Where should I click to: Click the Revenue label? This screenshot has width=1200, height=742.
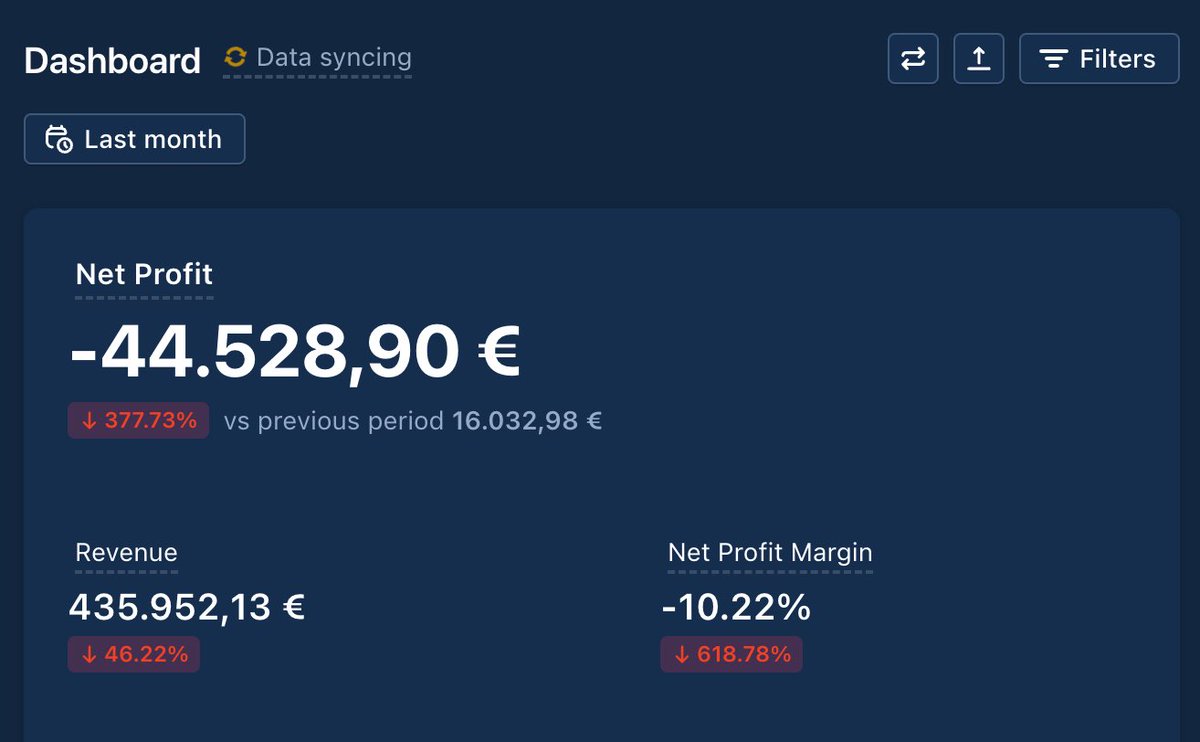point(126,553)
